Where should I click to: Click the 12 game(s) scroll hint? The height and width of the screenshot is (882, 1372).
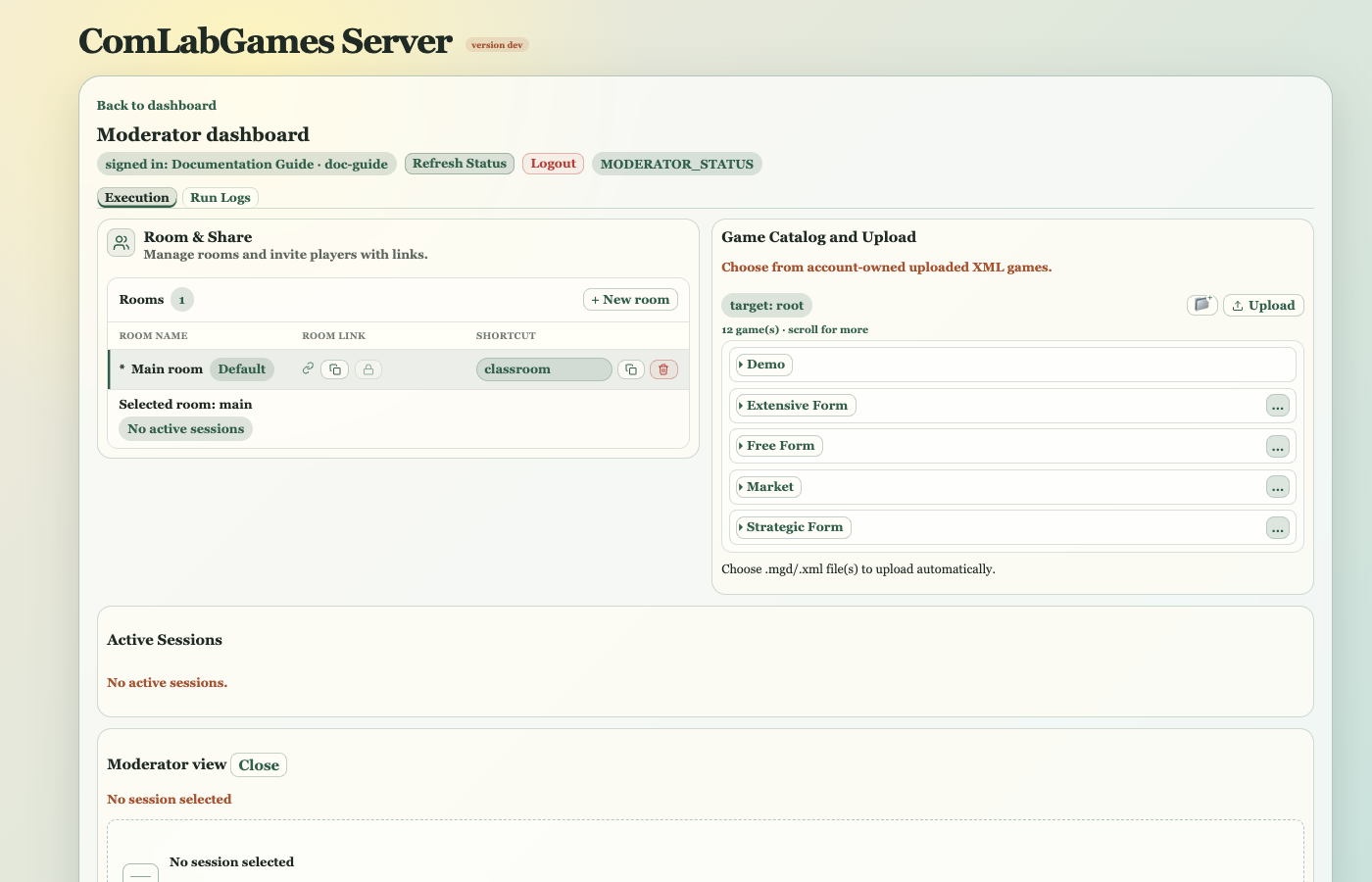795,330
